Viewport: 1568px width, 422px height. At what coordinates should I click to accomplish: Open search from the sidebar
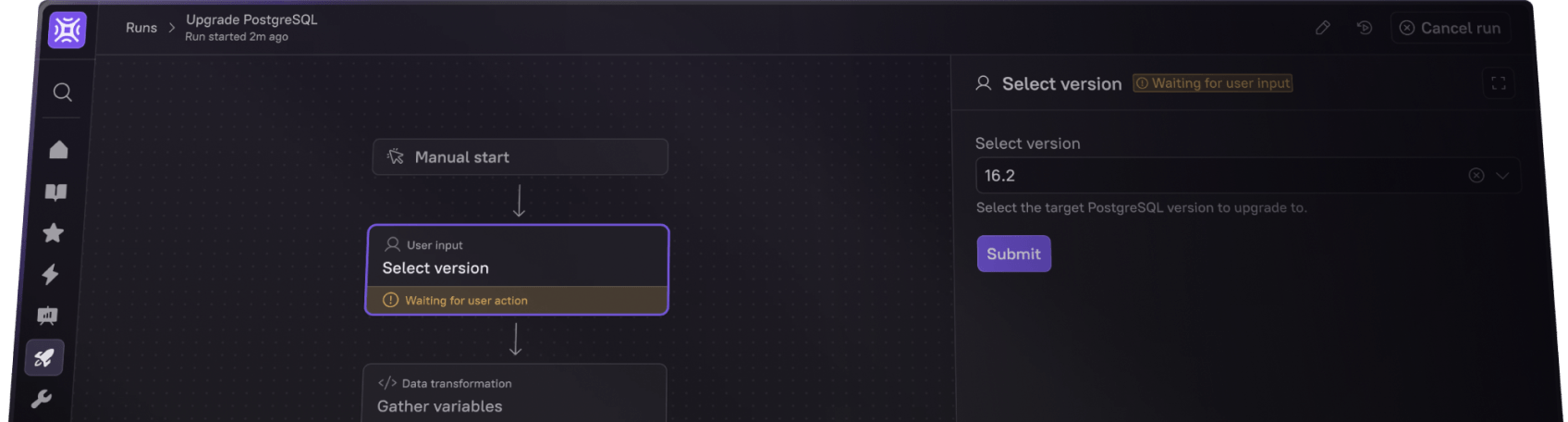(62, 92)
